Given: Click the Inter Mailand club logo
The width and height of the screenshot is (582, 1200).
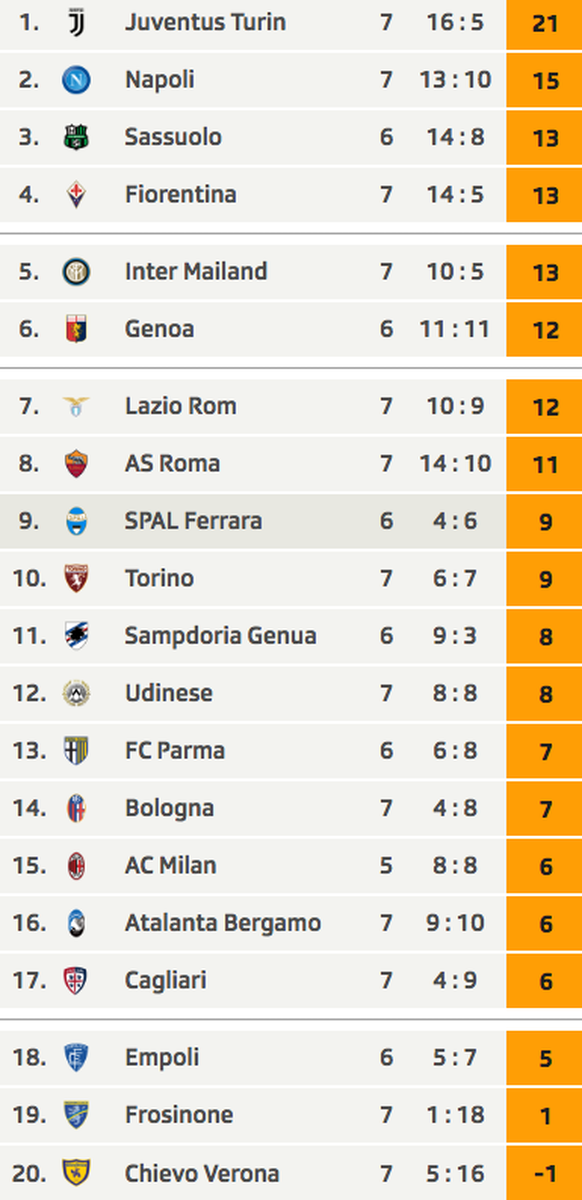Looking at the screenshot, I should (76, 272).
